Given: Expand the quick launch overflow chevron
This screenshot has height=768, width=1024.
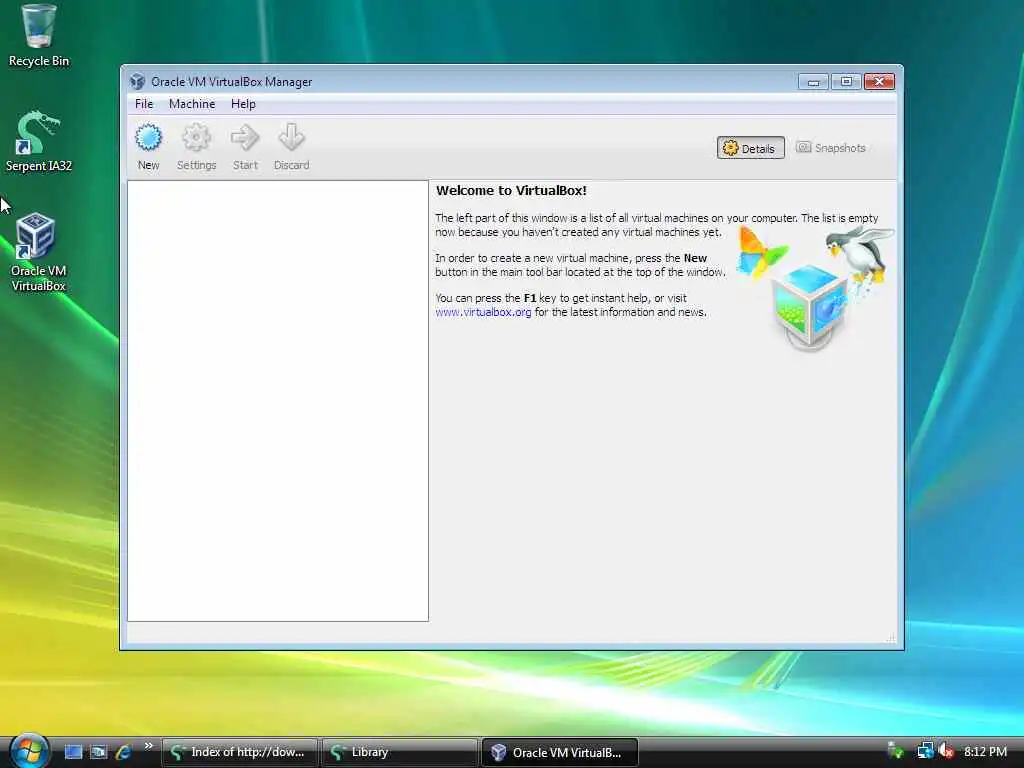Looking at the screenshot, I should [149, 746].
